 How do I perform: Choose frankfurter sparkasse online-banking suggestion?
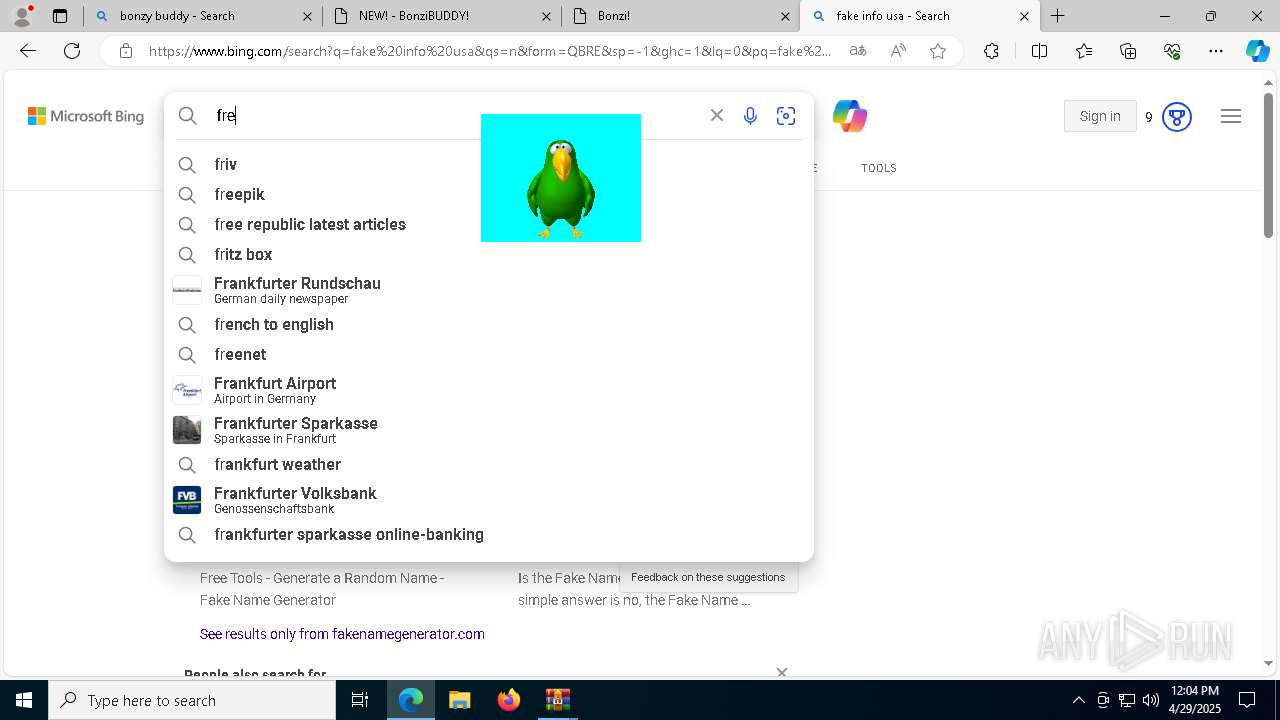489,534
